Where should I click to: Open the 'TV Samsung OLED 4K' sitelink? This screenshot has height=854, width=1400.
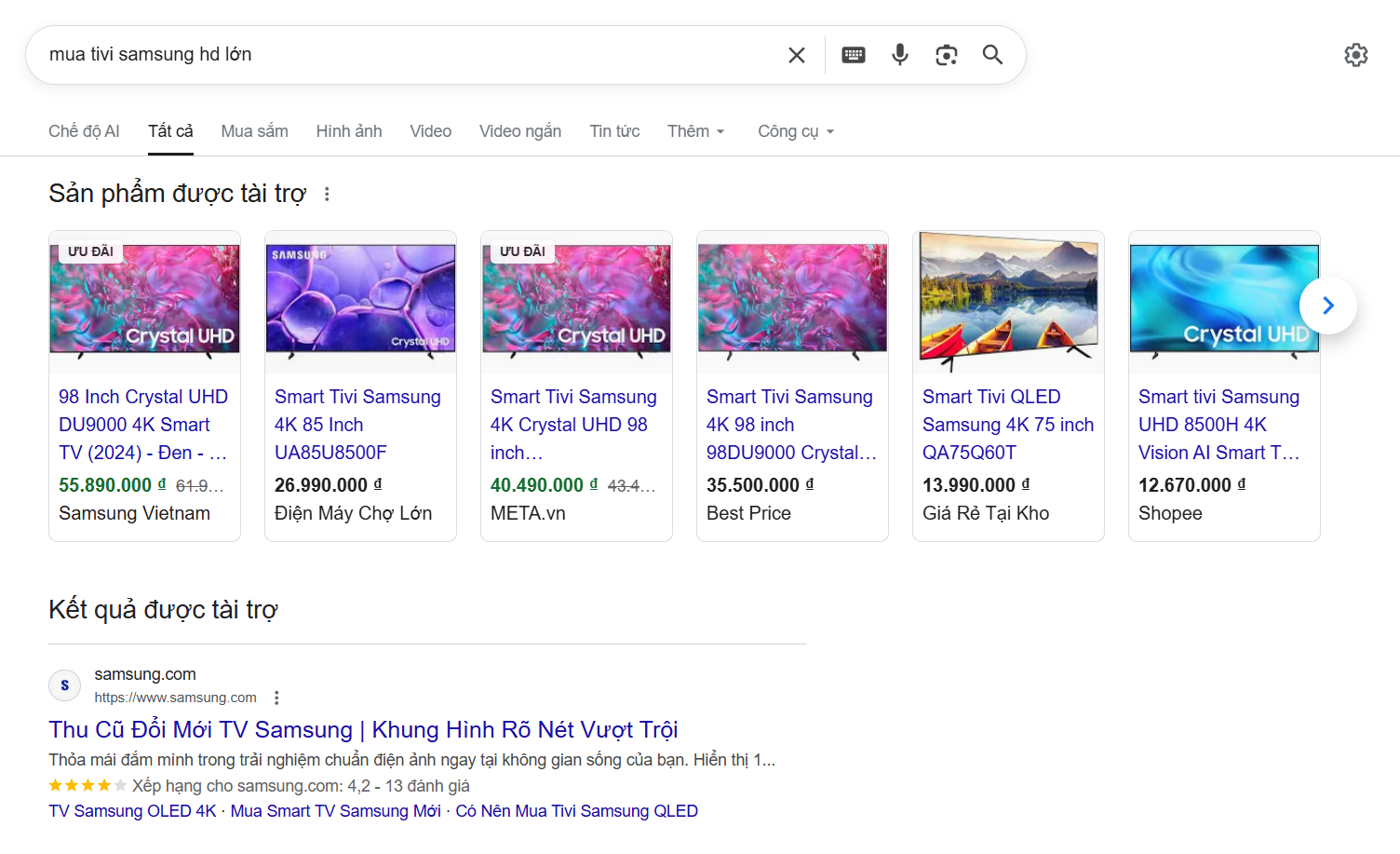tap(132, 811)
